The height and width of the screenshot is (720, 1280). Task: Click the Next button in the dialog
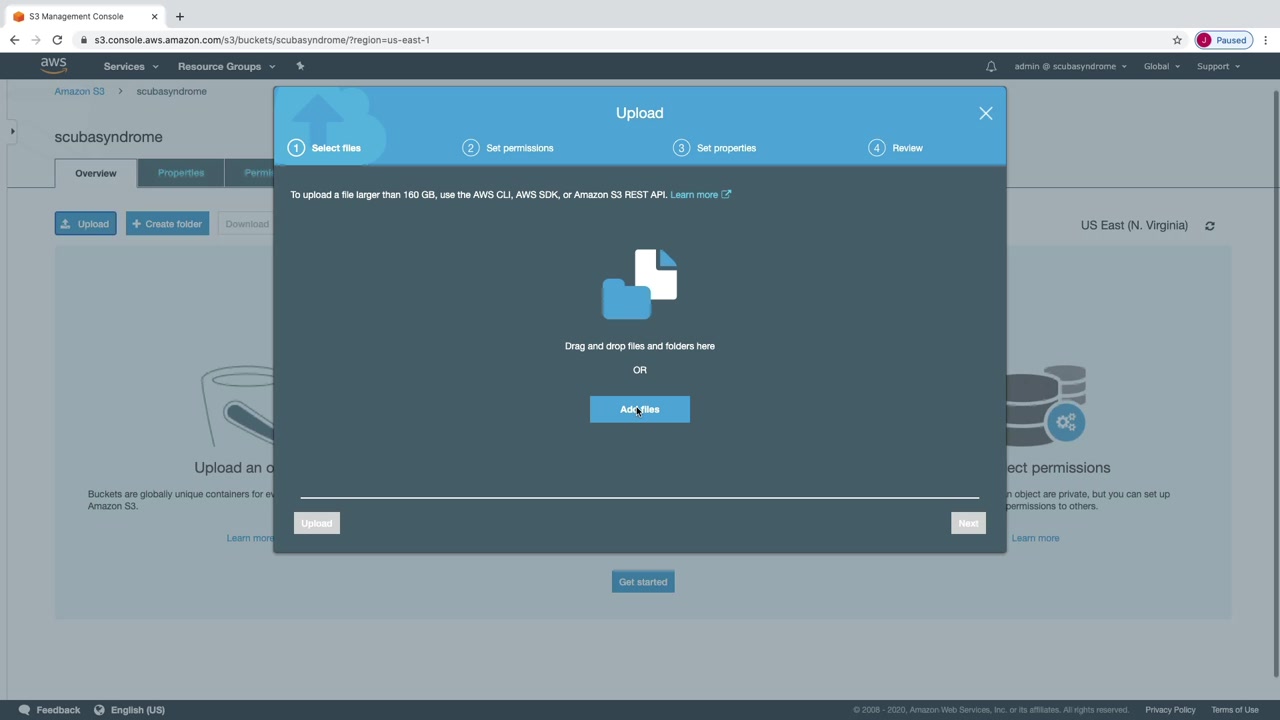[x=968, y=523]
